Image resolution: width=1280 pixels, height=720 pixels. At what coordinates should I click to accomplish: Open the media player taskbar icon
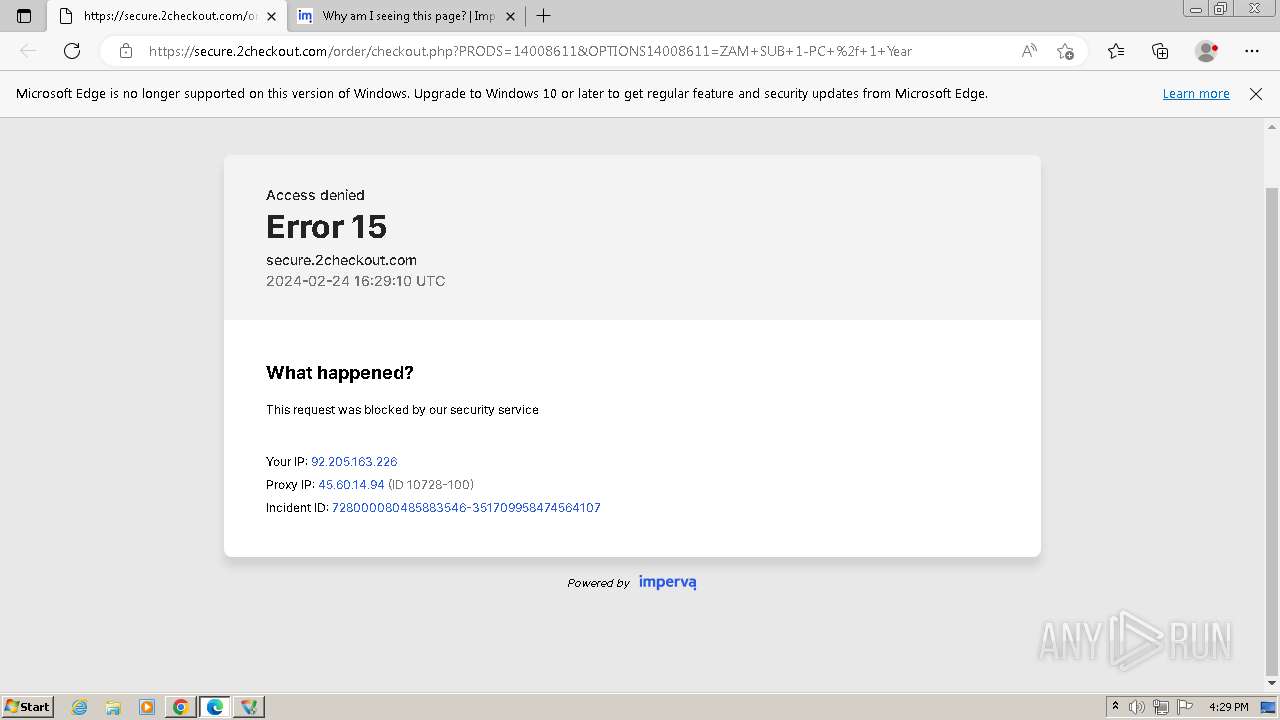click(x=147, y=707)
